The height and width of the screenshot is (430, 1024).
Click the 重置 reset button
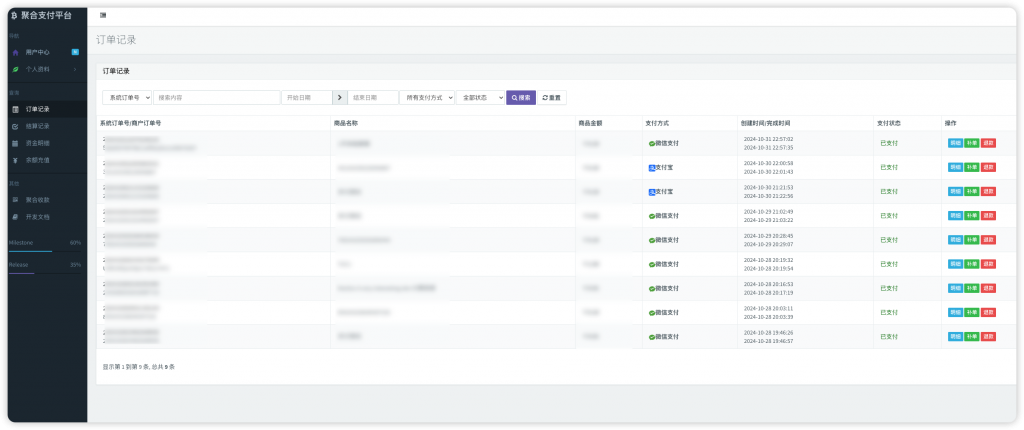click(551, 97)
